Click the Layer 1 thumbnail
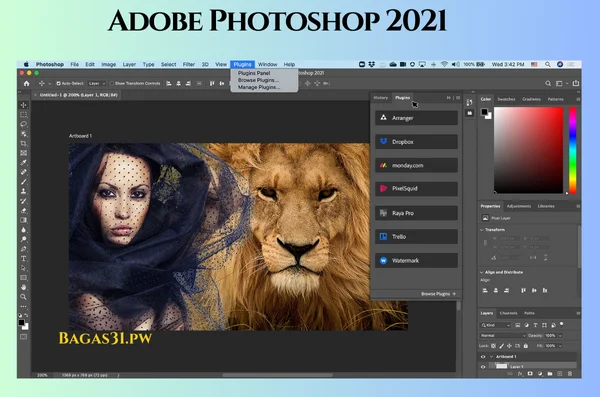Screen dimensions: 600x397 coord(501,366)
